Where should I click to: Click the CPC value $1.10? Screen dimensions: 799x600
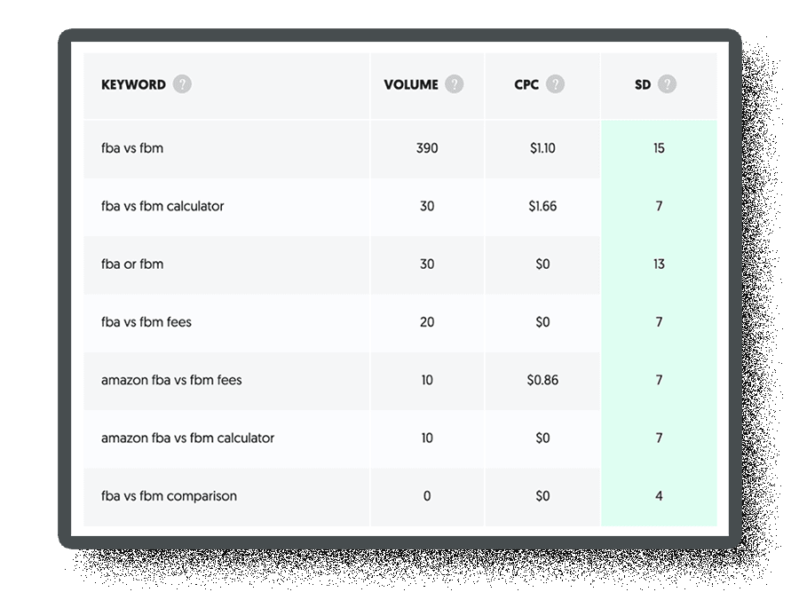click(x=543, y=148)
